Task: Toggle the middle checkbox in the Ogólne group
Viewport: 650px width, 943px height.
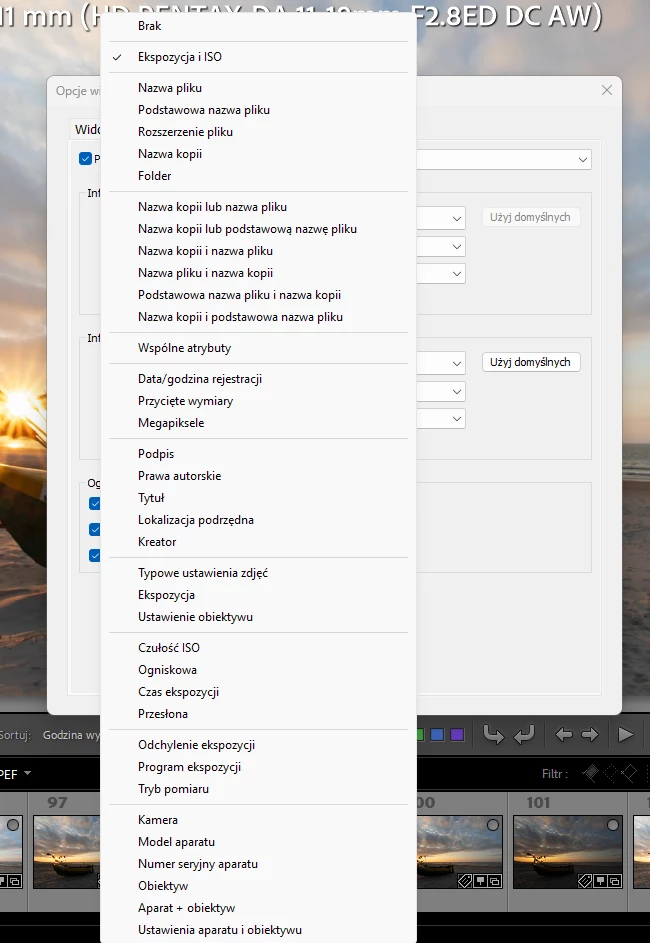Action: point(94,529)
